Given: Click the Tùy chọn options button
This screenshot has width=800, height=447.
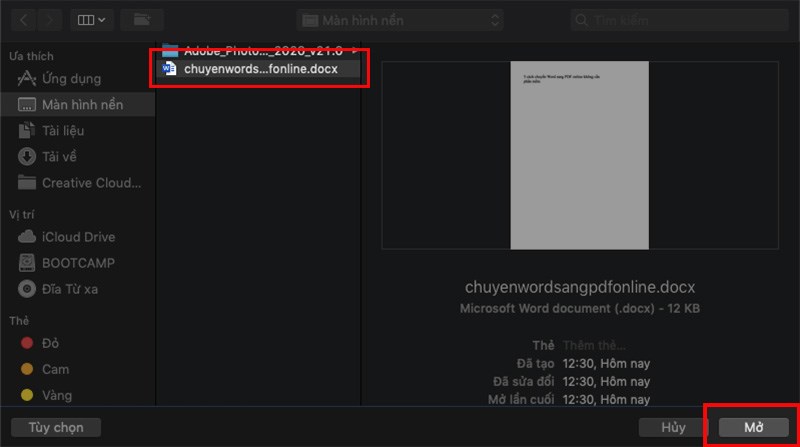Looking at the screenshot, I should coord(56,427).
